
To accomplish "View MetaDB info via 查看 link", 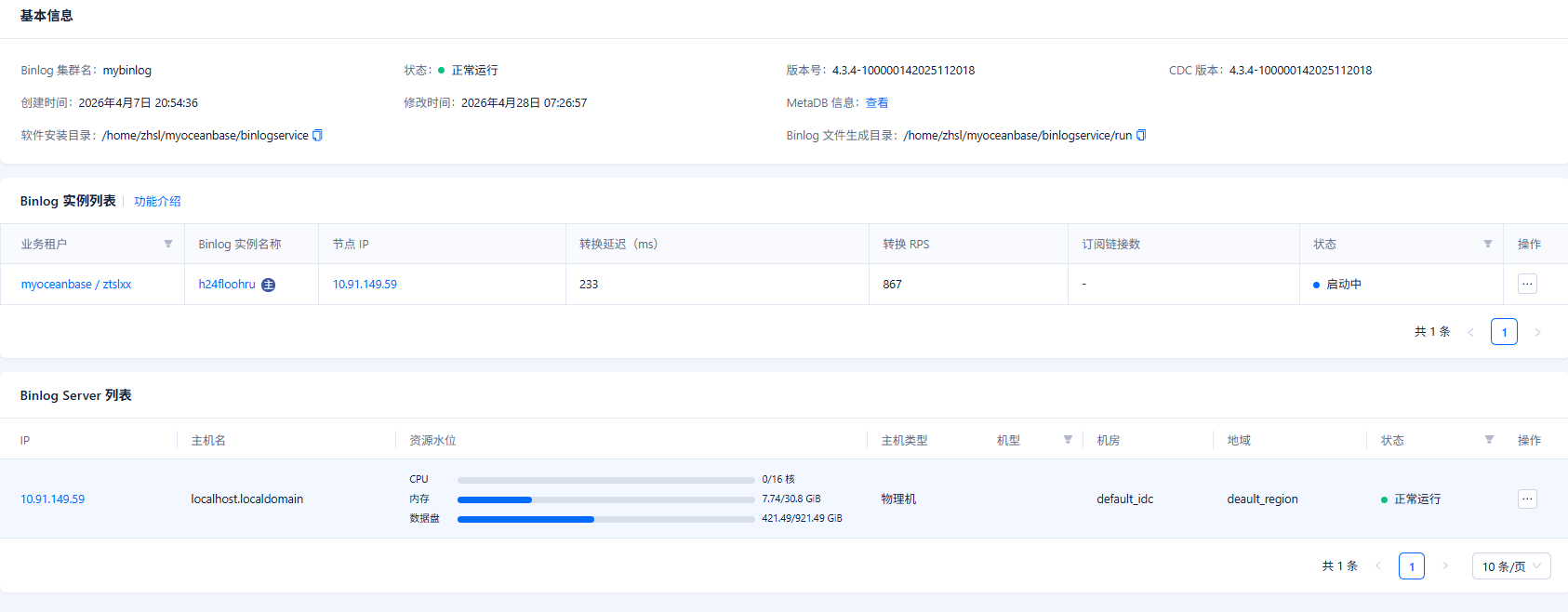I will click(876, 103).
